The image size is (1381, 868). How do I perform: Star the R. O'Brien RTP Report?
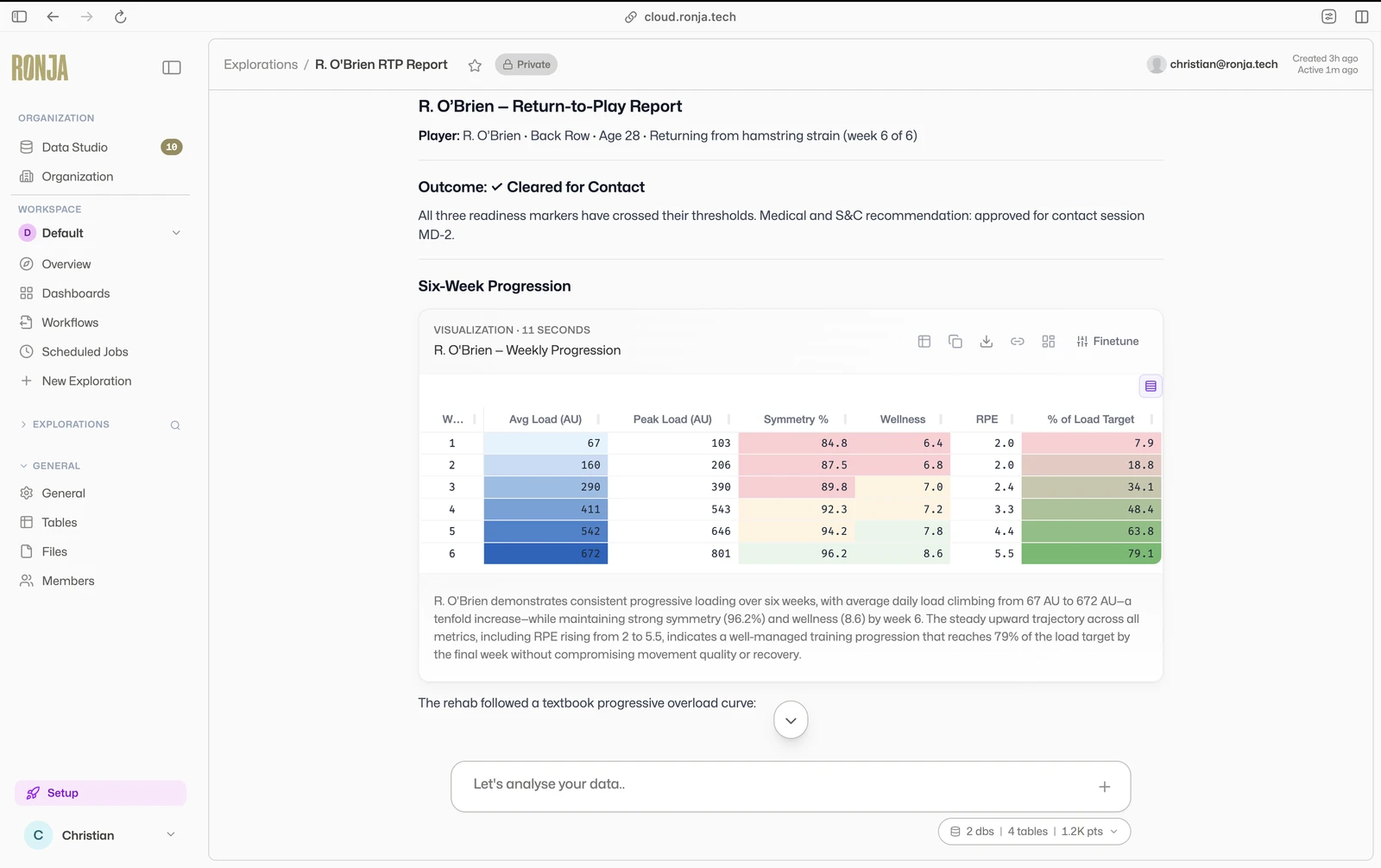pyautogui.click(x=474, y=65)
